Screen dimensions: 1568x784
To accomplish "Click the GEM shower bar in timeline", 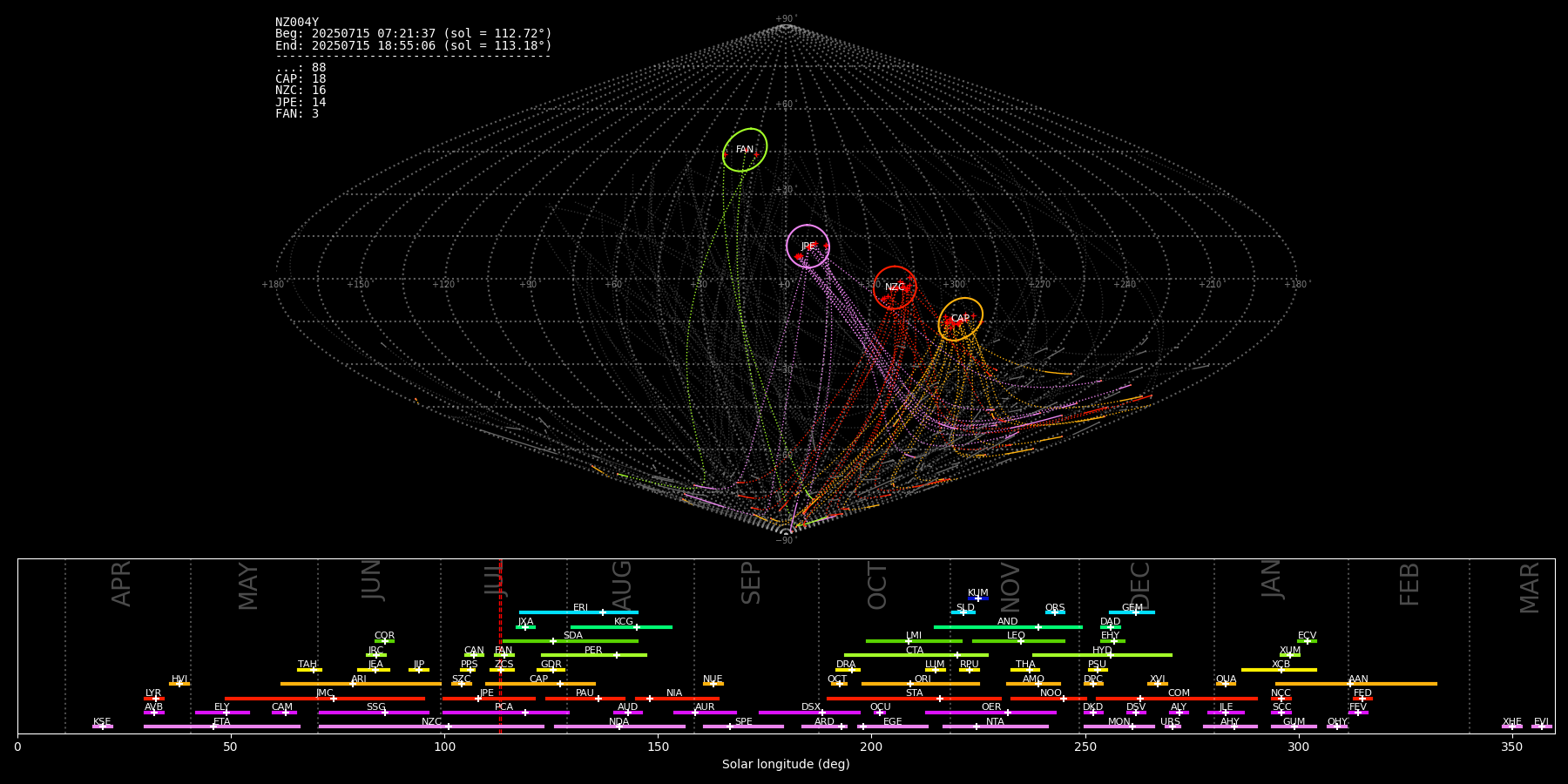I will (x=1132, y=612).
